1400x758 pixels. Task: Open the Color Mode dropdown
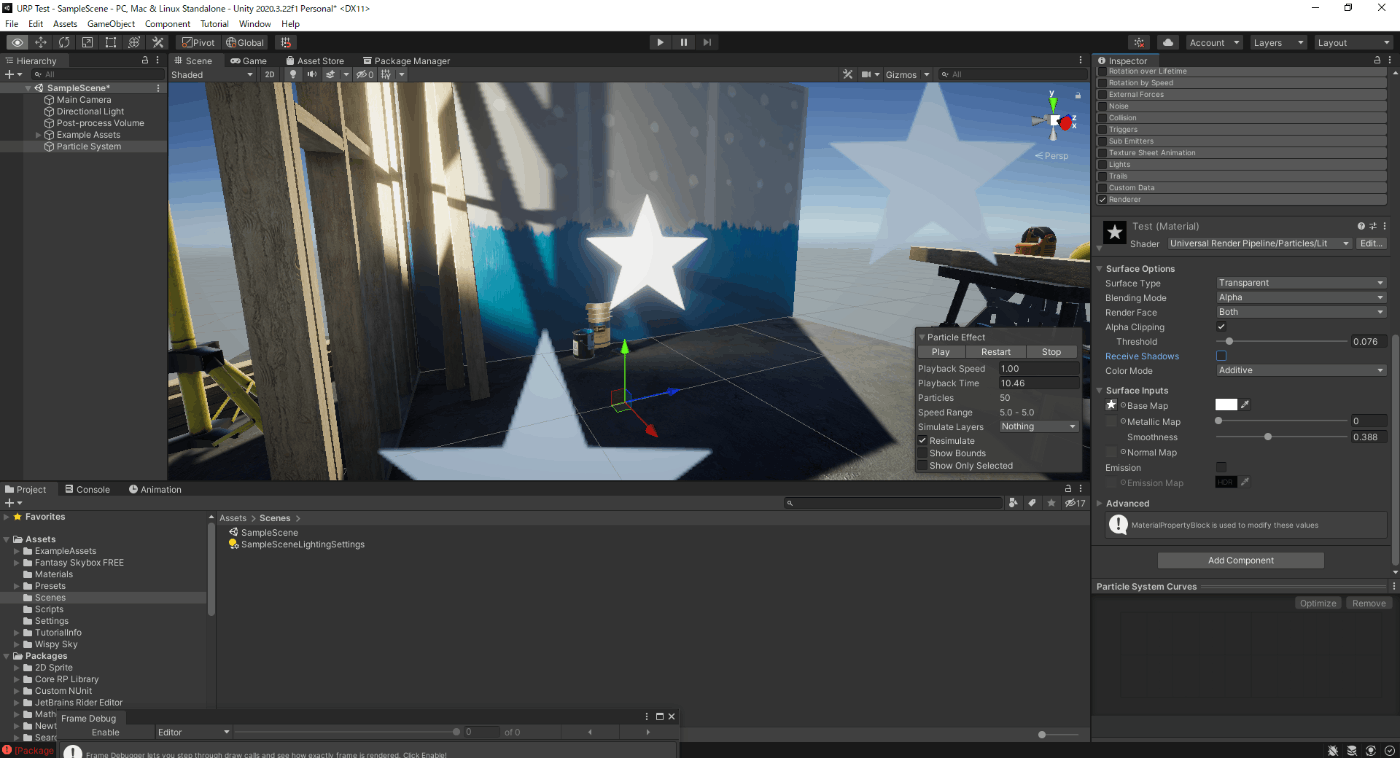tap(1301, 370)
